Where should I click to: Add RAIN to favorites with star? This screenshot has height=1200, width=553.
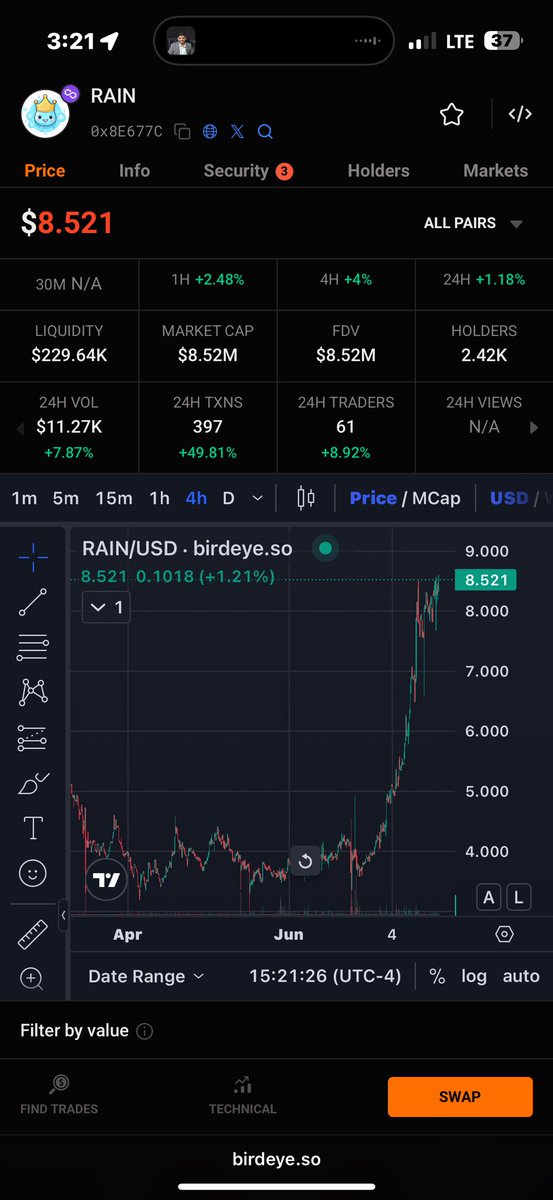[x=452, y=115]
